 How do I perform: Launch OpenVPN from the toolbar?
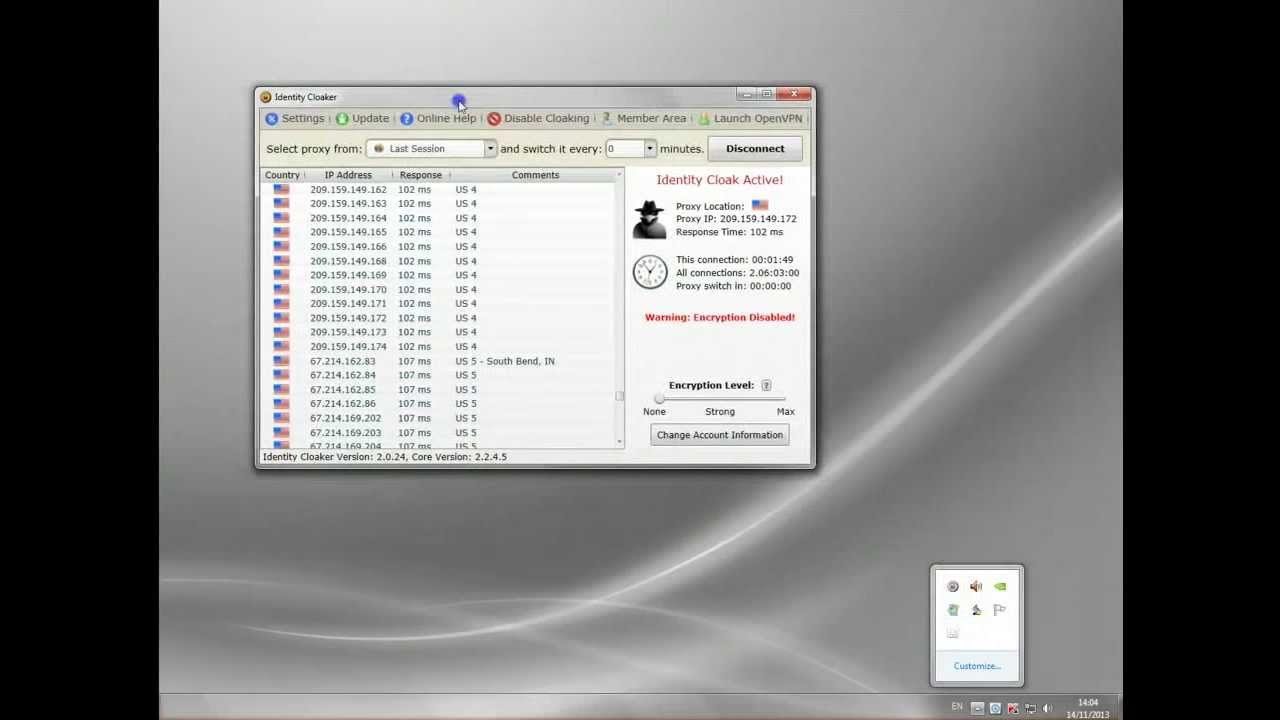pos(750,119)
